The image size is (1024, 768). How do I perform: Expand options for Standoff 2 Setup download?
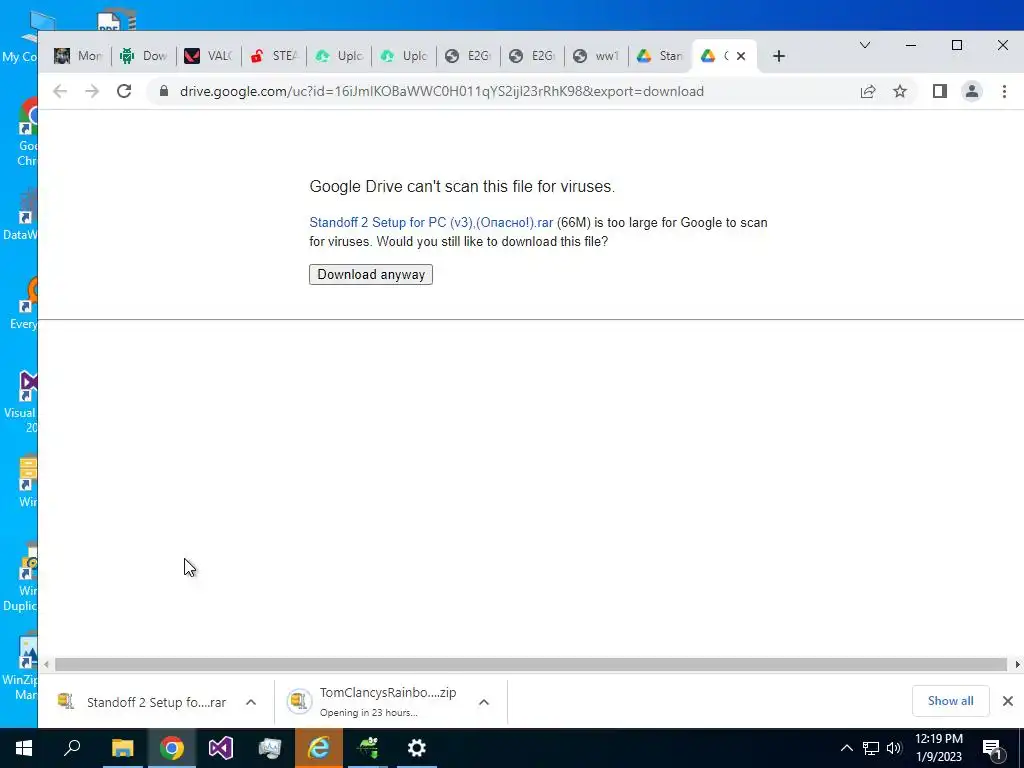[x=251, y=702]
